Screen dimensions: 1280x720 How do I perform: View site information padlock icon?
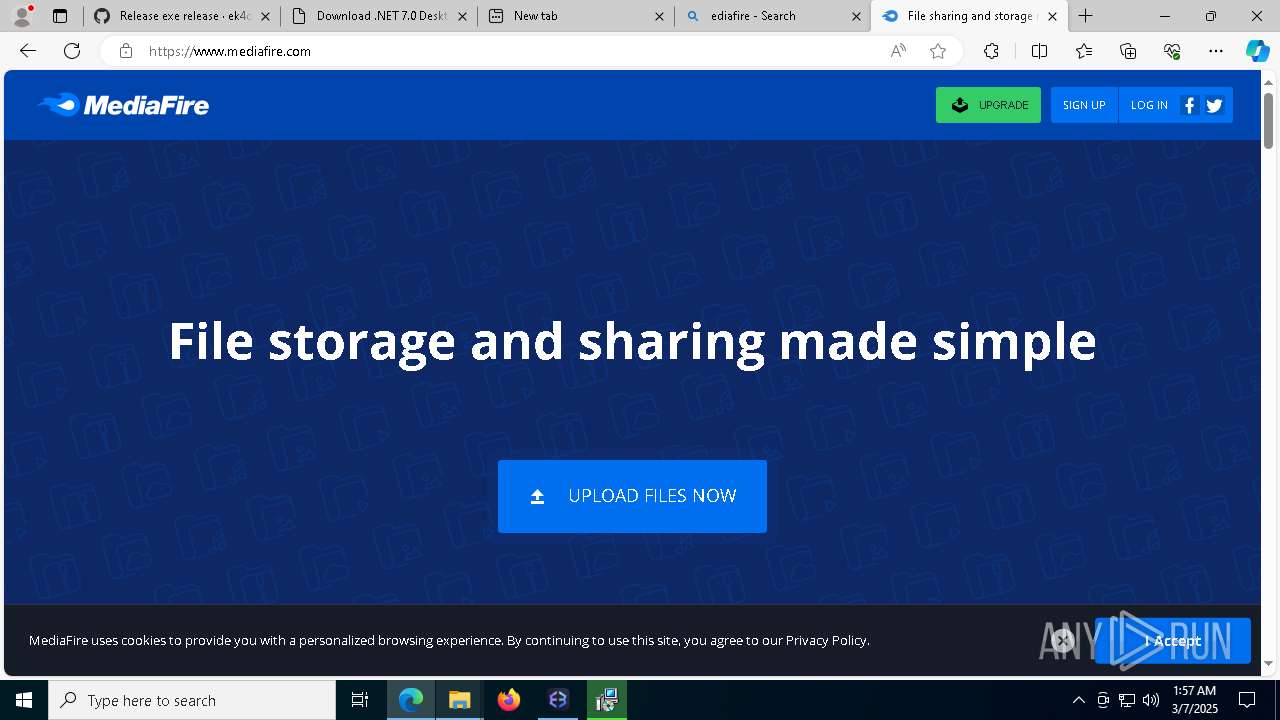point(125,51)
